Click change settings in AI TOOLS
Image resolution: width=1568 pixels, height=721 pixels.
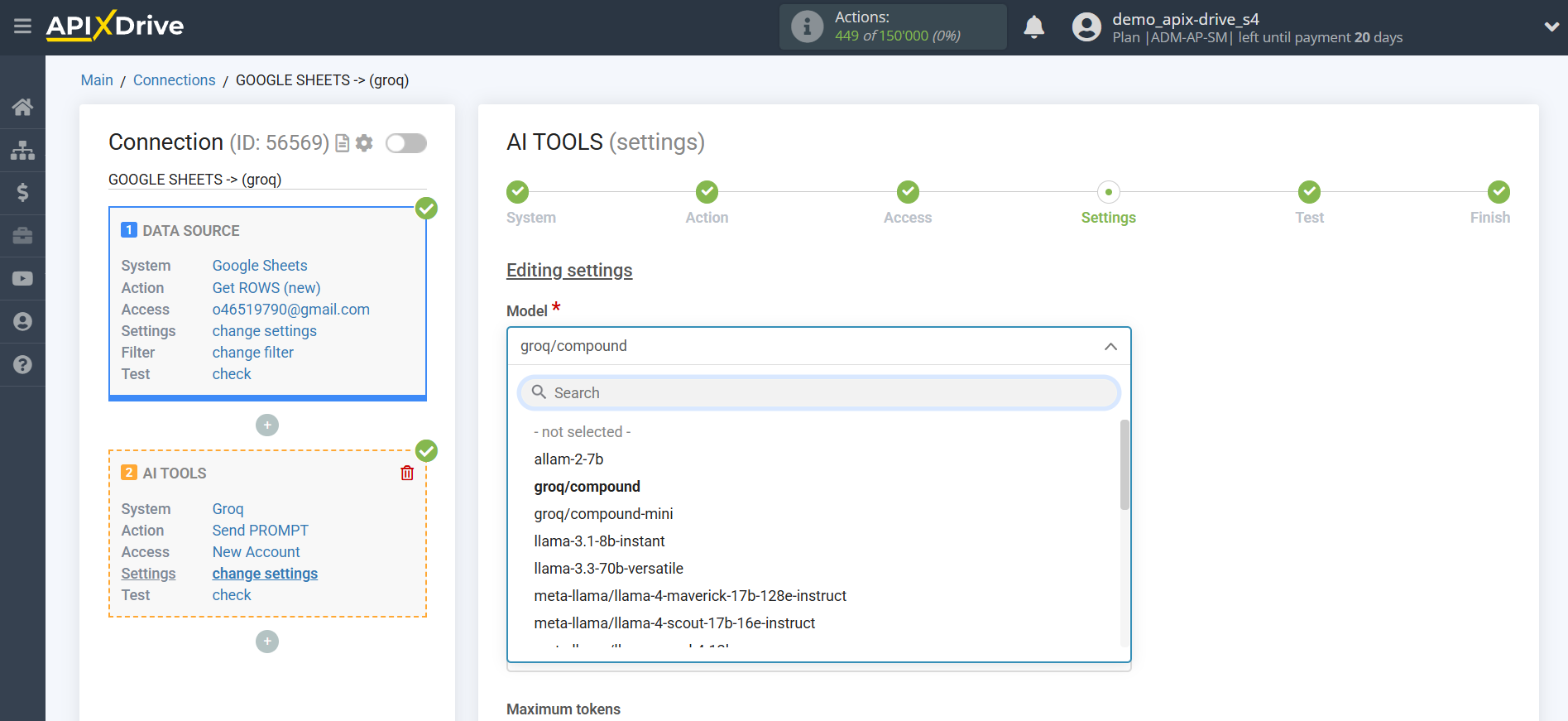coord(265,574)
